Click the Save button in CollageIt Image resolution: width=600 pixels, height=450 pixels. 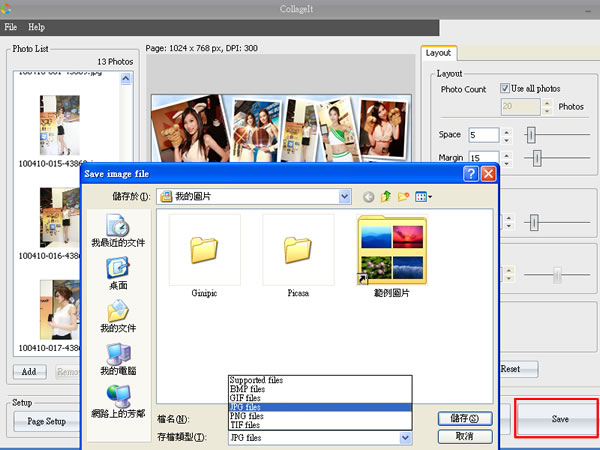pos(557,418)
